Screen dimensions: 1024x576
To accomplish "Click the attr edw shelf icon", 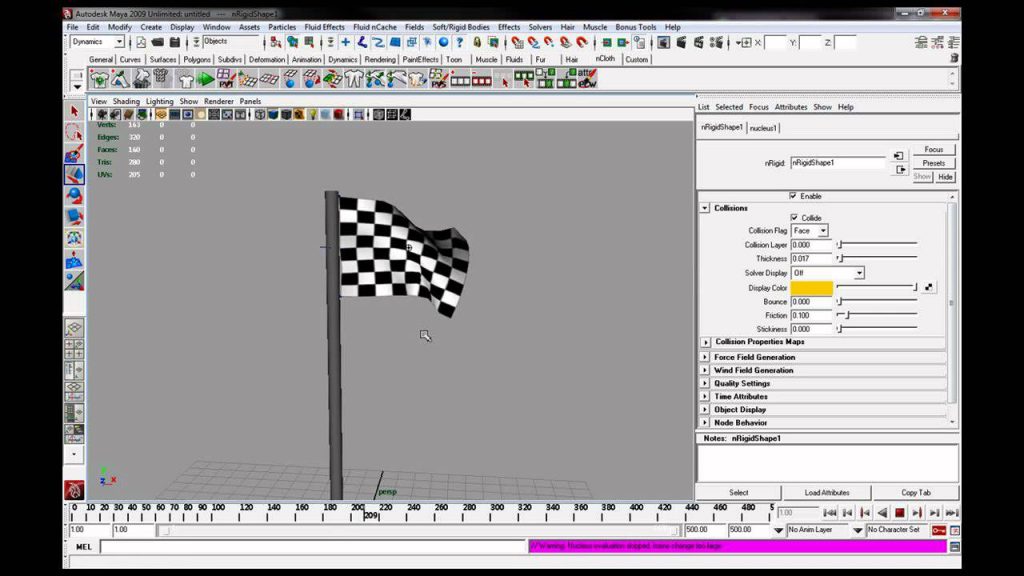I will (x=587, y=79).
